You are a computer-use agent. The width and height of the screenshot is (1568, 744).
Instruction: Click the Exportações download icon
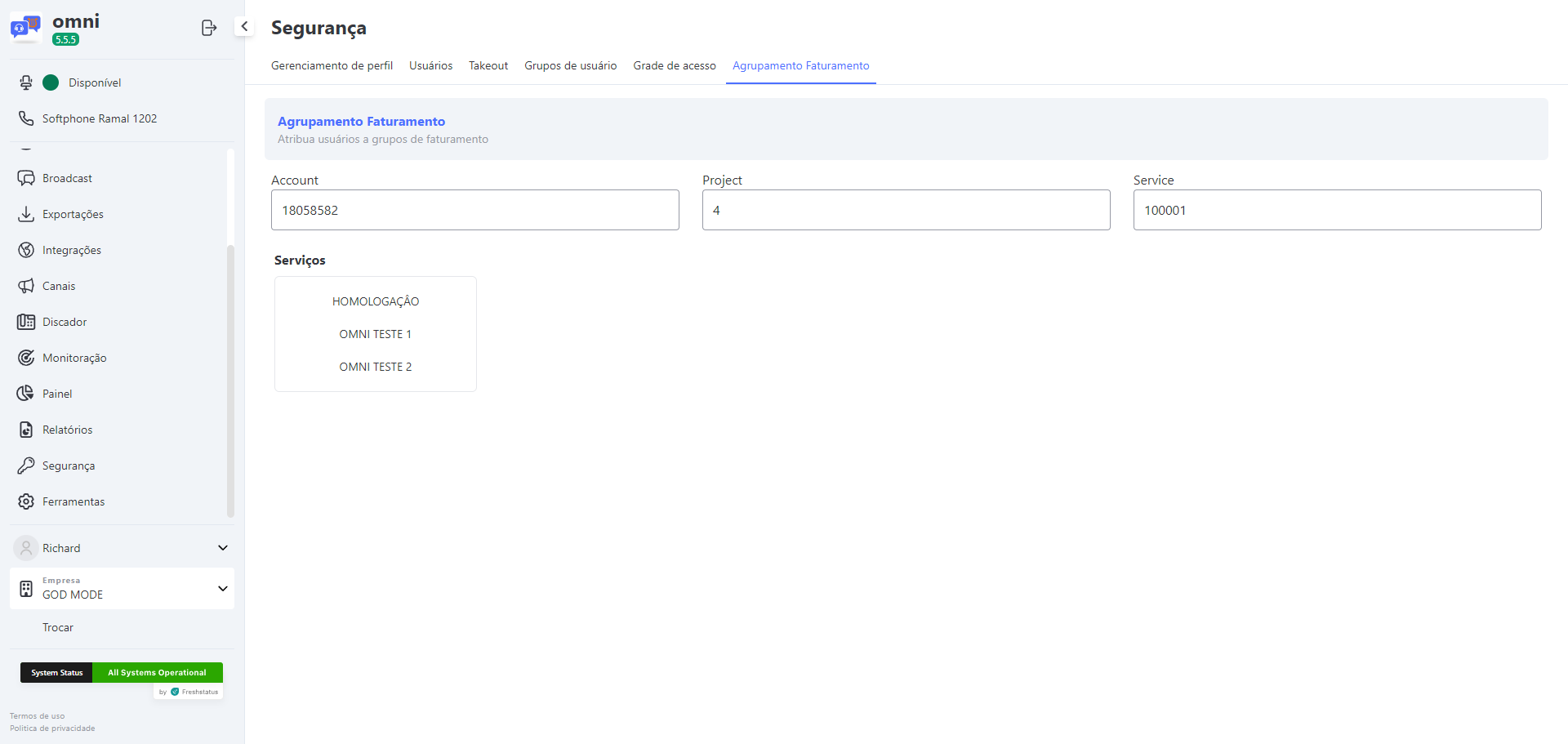26,214
